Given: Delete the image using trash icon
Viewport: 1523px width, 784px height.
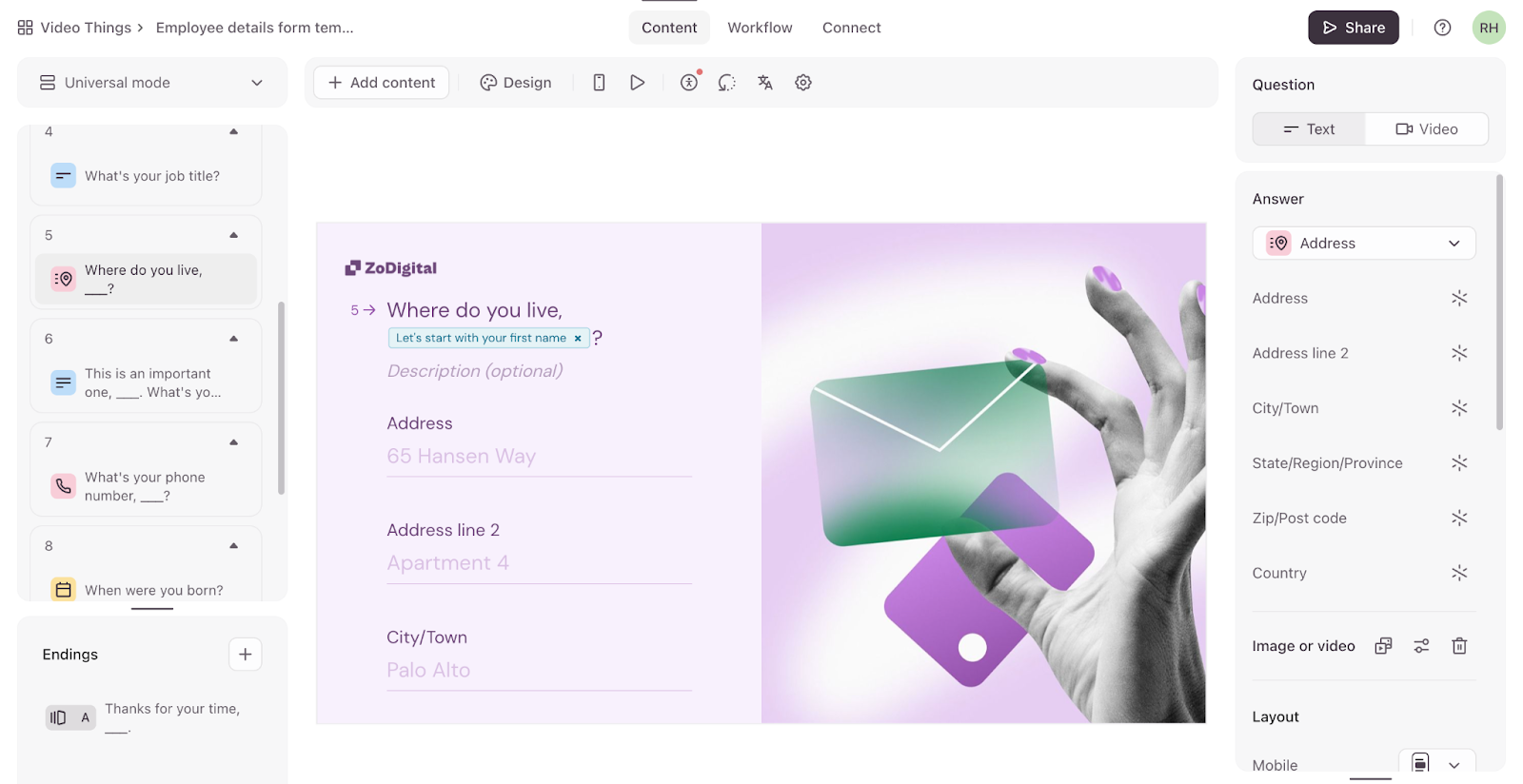Looking at the screenshot, I should click(1459, 646).
